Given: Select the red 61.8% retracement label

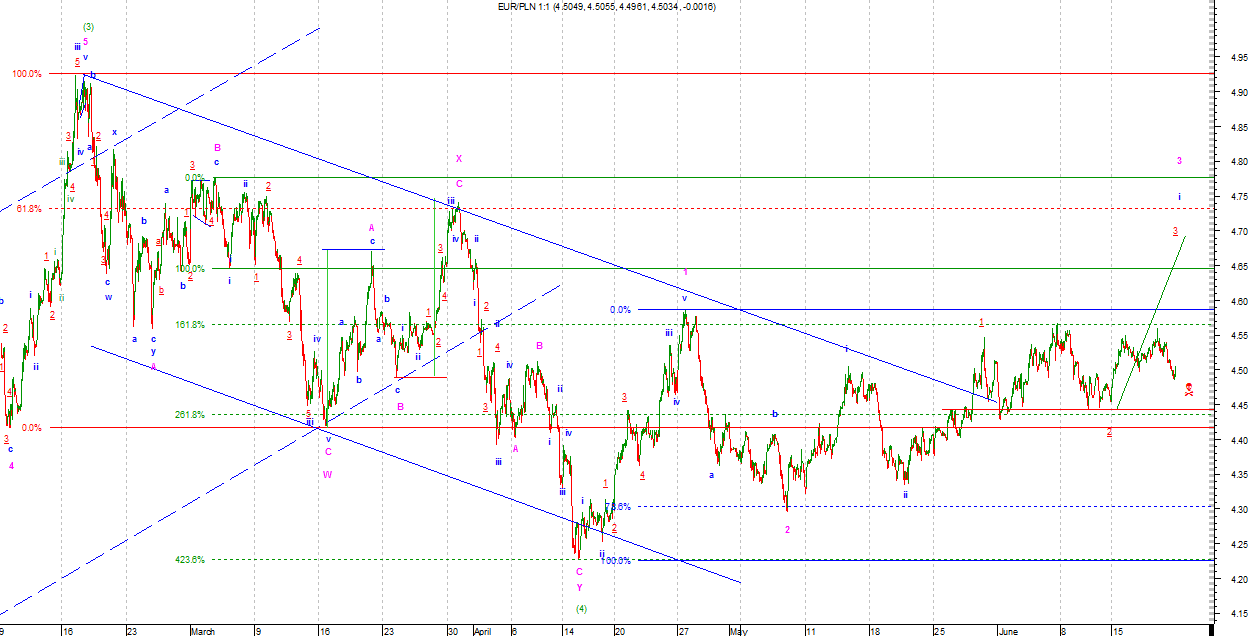Looking at the screenshot, I should tap(29, 209).
